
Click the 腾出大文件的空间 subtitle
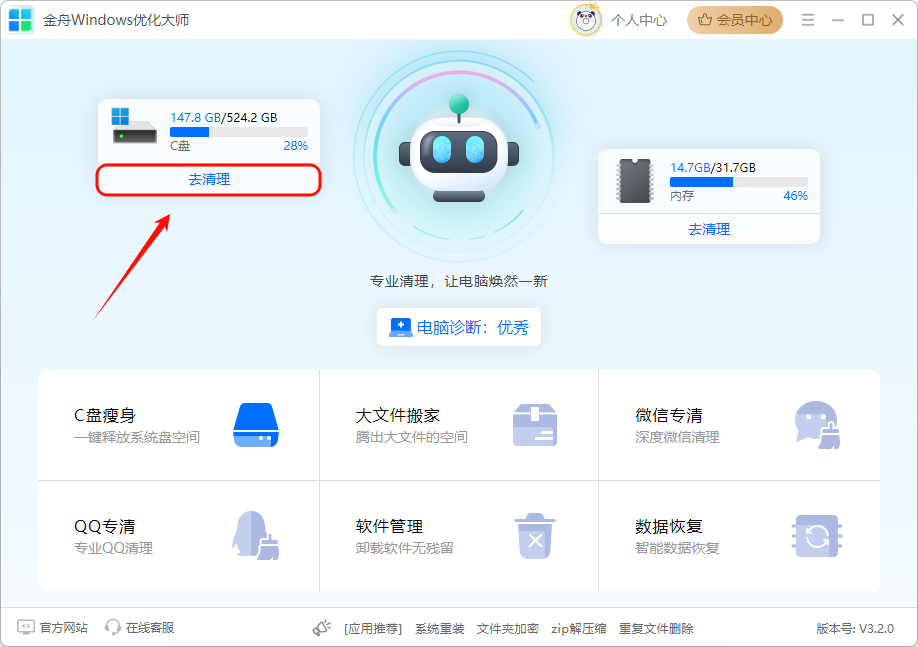pos(412,437)
